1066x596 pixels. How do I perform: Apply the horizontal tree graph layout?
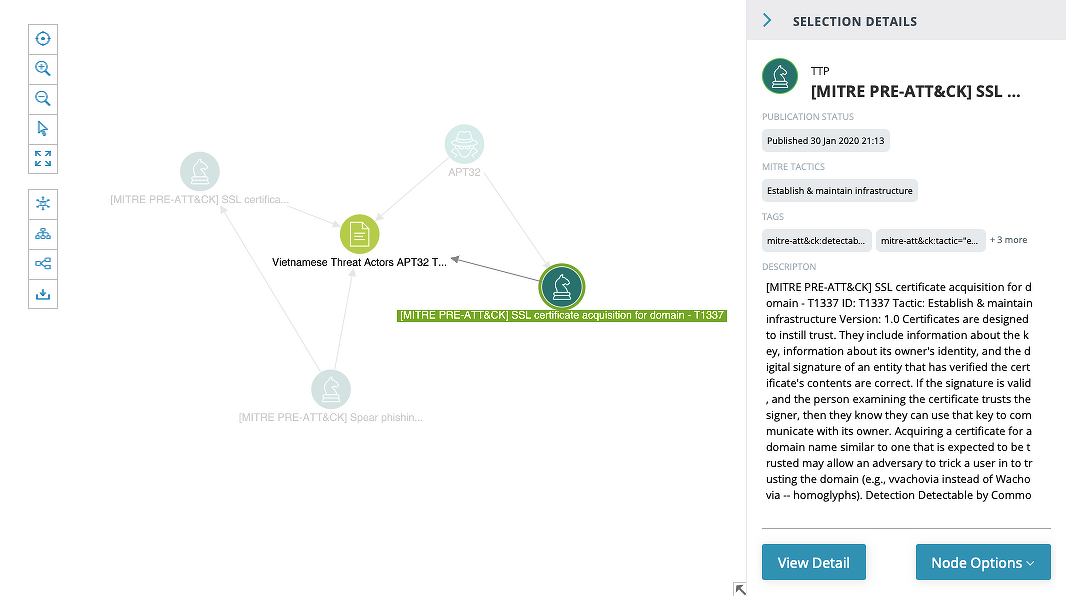tap(43, 264)
